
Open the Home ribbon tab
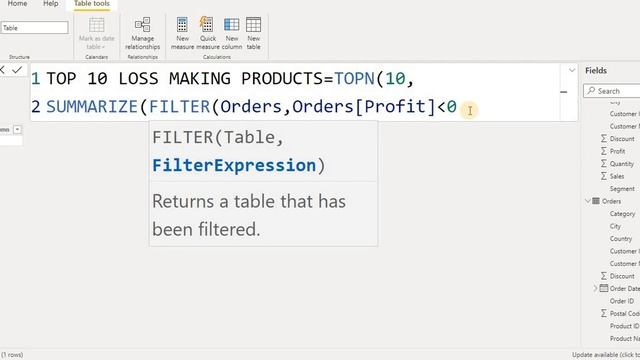click(x=17, y=4)
